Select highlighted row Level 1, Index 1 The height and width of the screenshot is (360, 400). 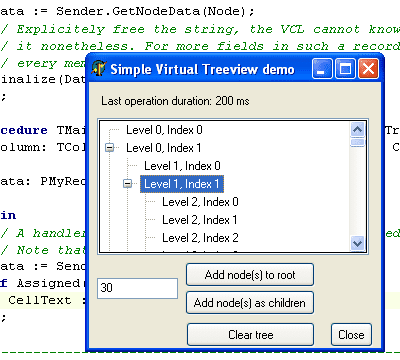point(182,184)
